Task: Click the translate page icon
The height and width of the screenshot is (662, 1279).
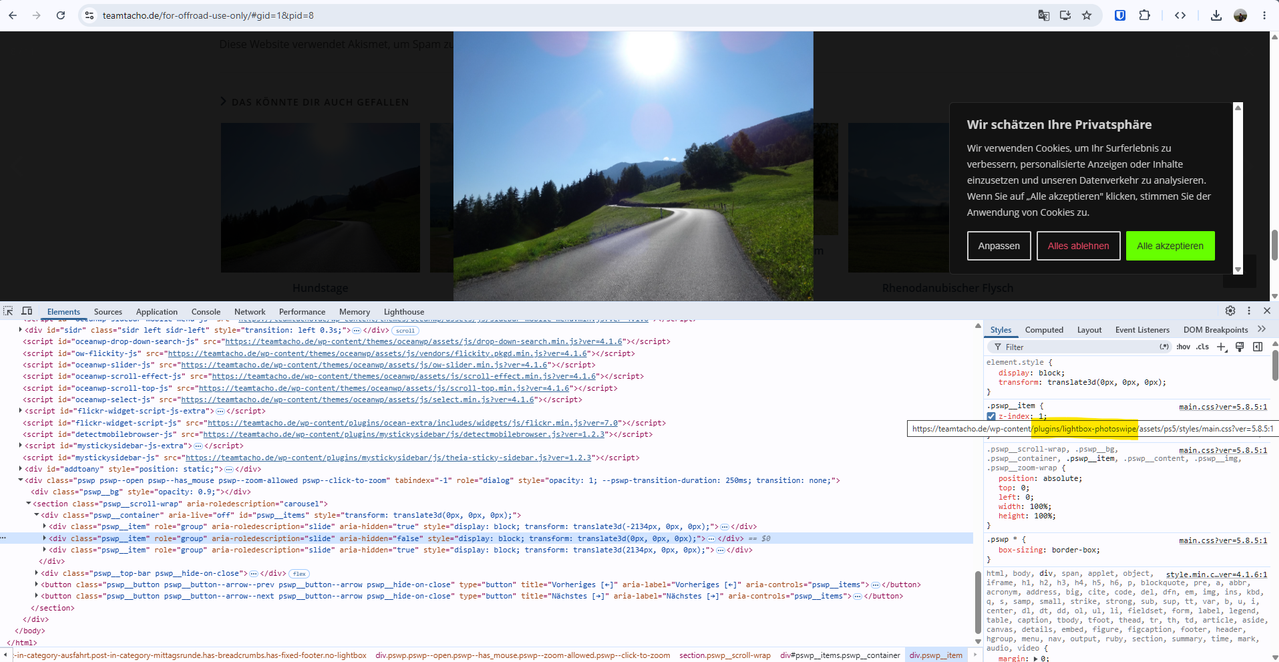Action: click(x=1044, y=16)
